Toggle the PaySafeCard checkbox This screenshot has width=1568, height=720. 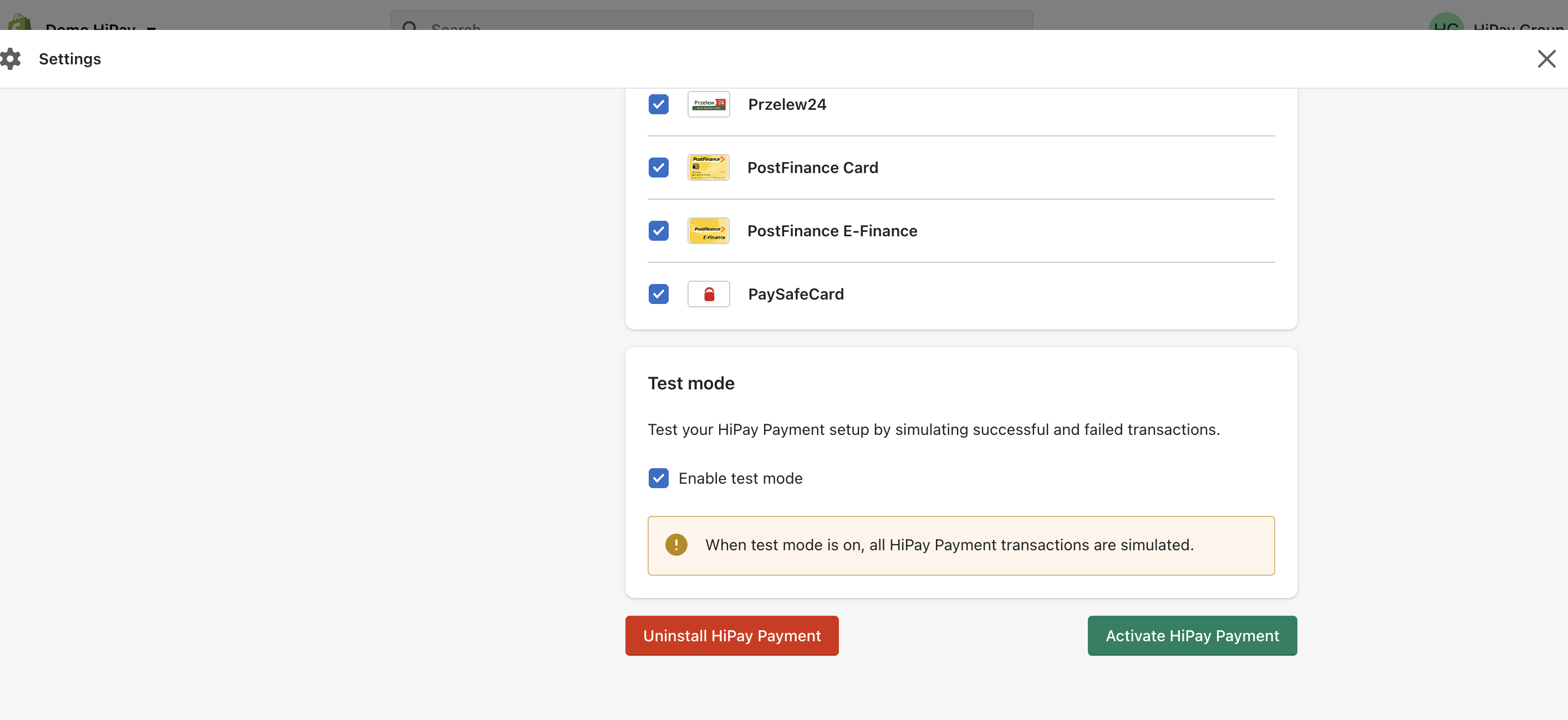coord(658,294)
